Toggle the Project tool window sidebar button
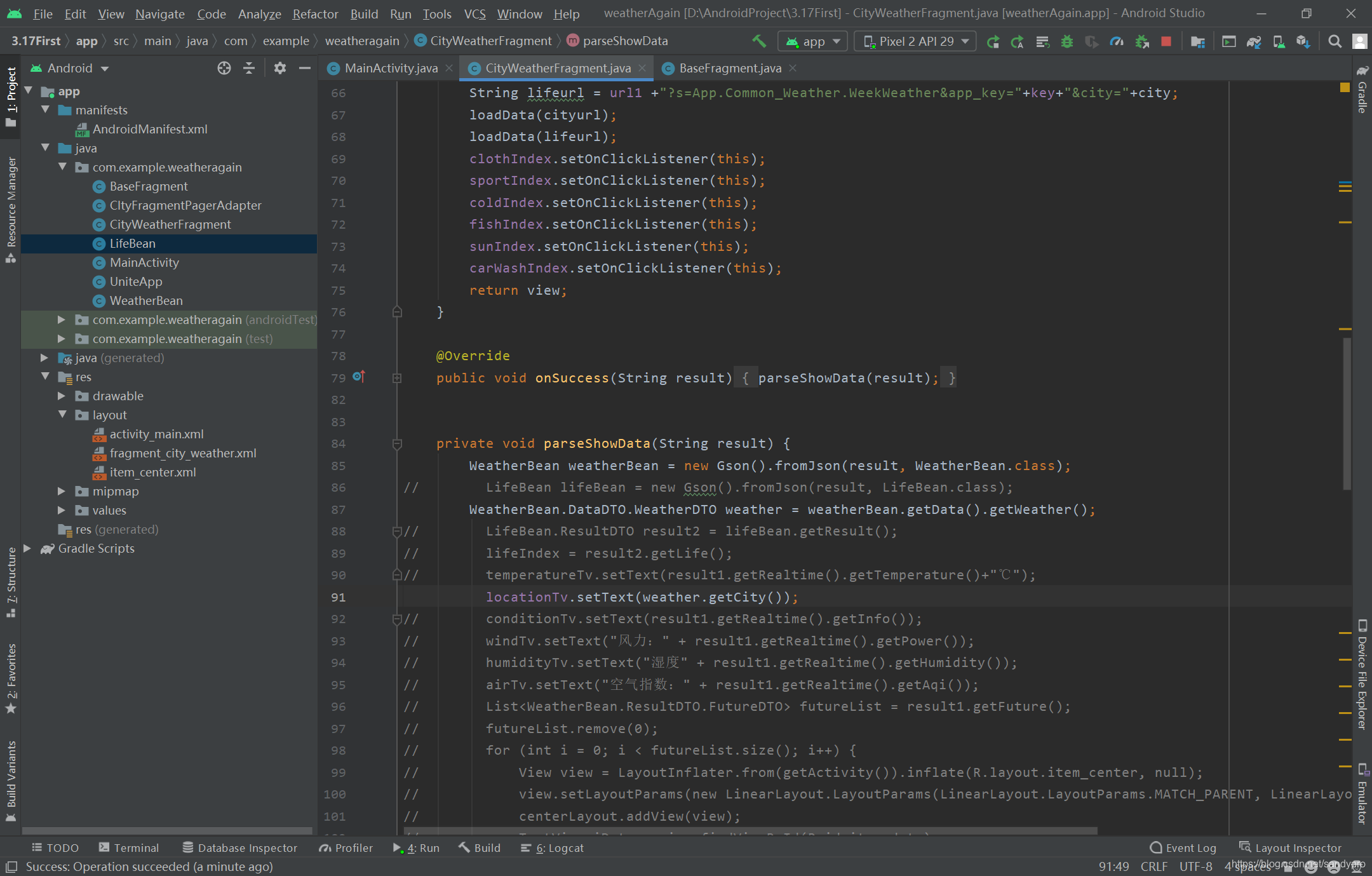Viewport: 1372px width, 876px height. [x=11, y=95]
